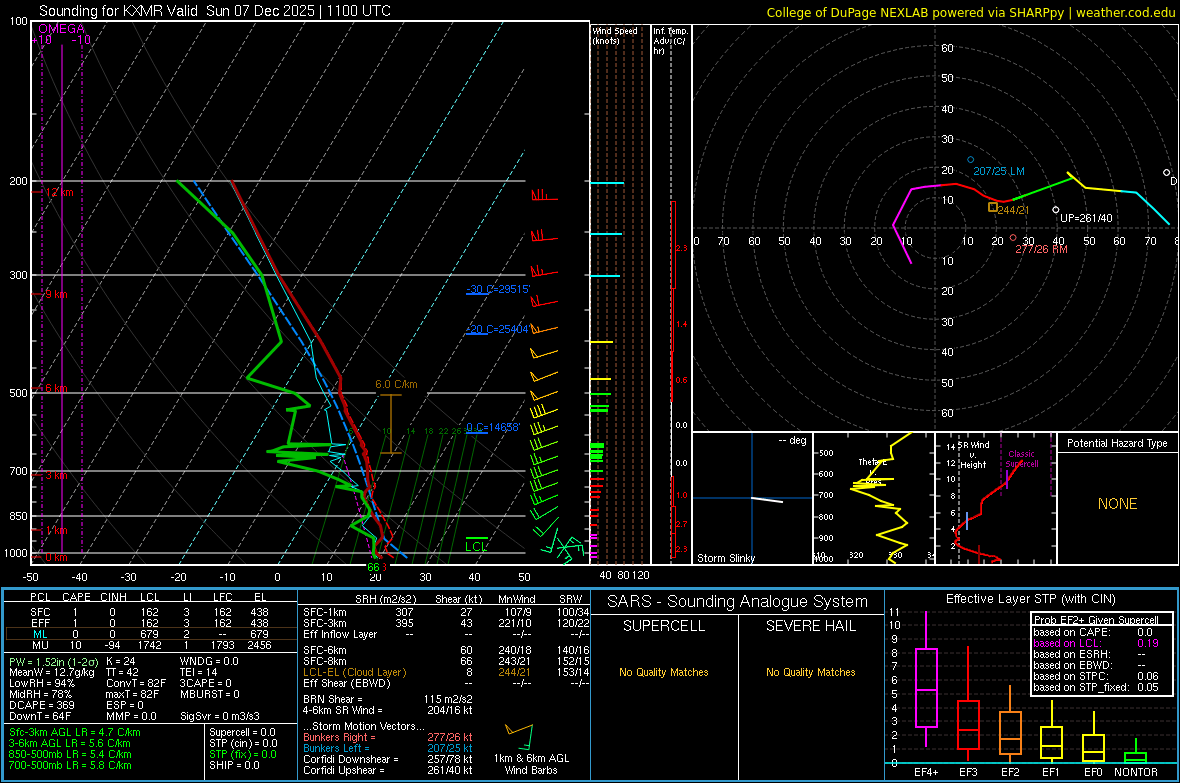This screenshot has width=1180, height=783.
Task: Click the white storm slinky line
Action: (767, 499)
